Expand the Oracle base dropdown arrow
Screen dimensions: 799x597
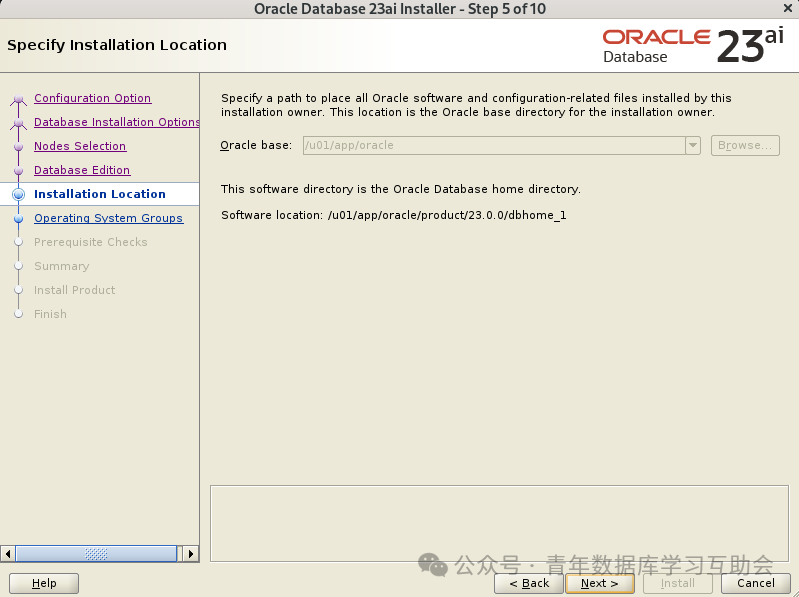693,145
